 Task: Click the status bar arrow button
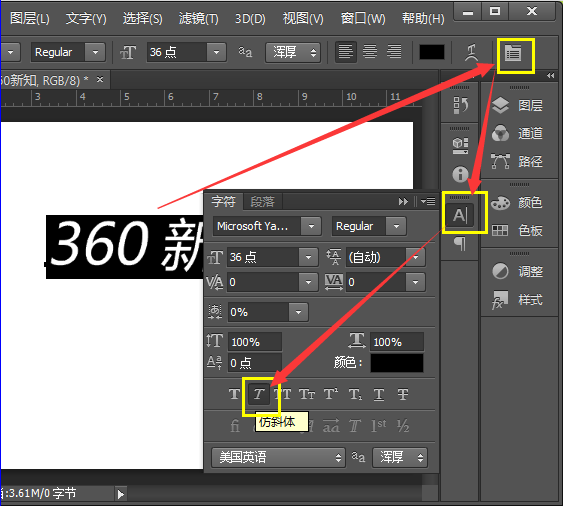[121, 494]
